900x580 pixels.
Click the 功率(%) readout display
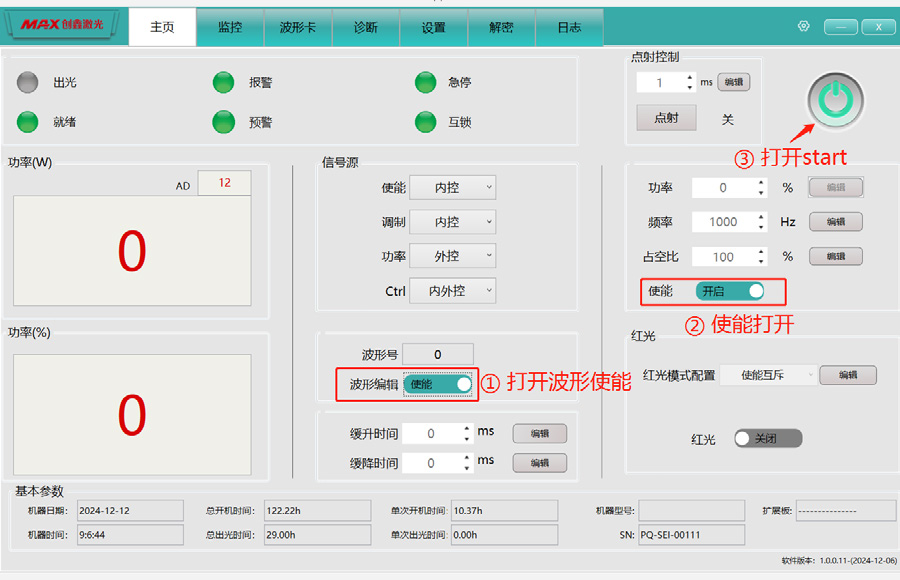[x=132, y=415]
